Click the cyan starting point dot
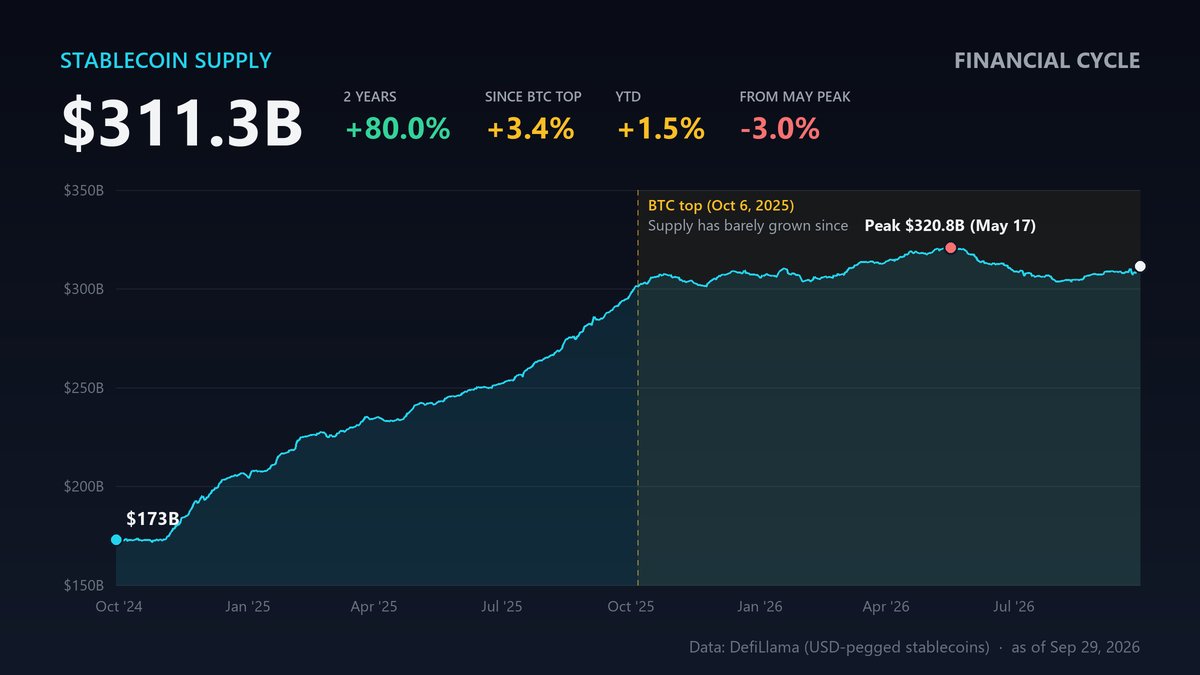The height and width of the screenshot is (675, 1200). pos(116,540)
